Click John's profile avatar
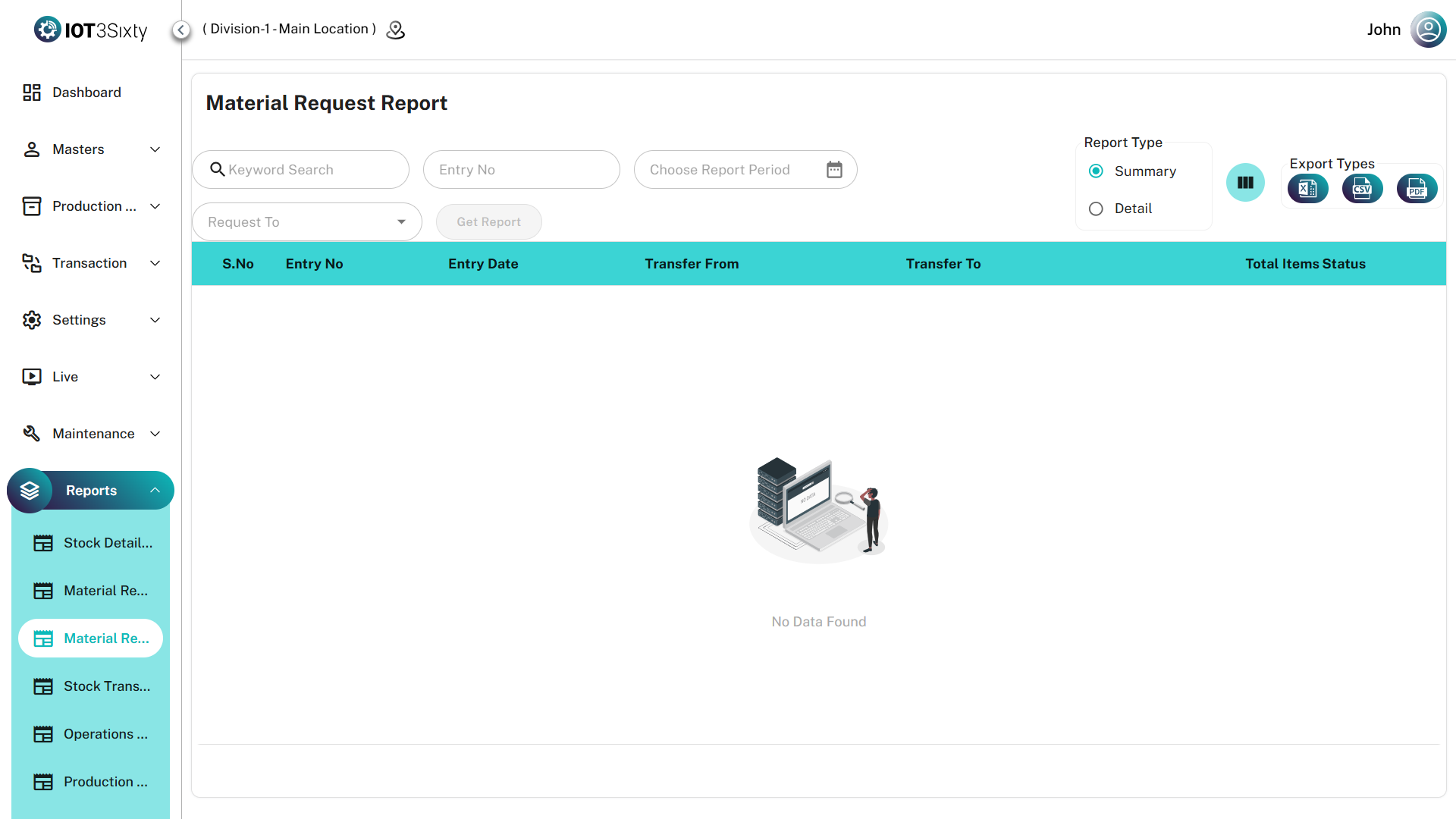 pyautogui.click(x=1428, y=30)
